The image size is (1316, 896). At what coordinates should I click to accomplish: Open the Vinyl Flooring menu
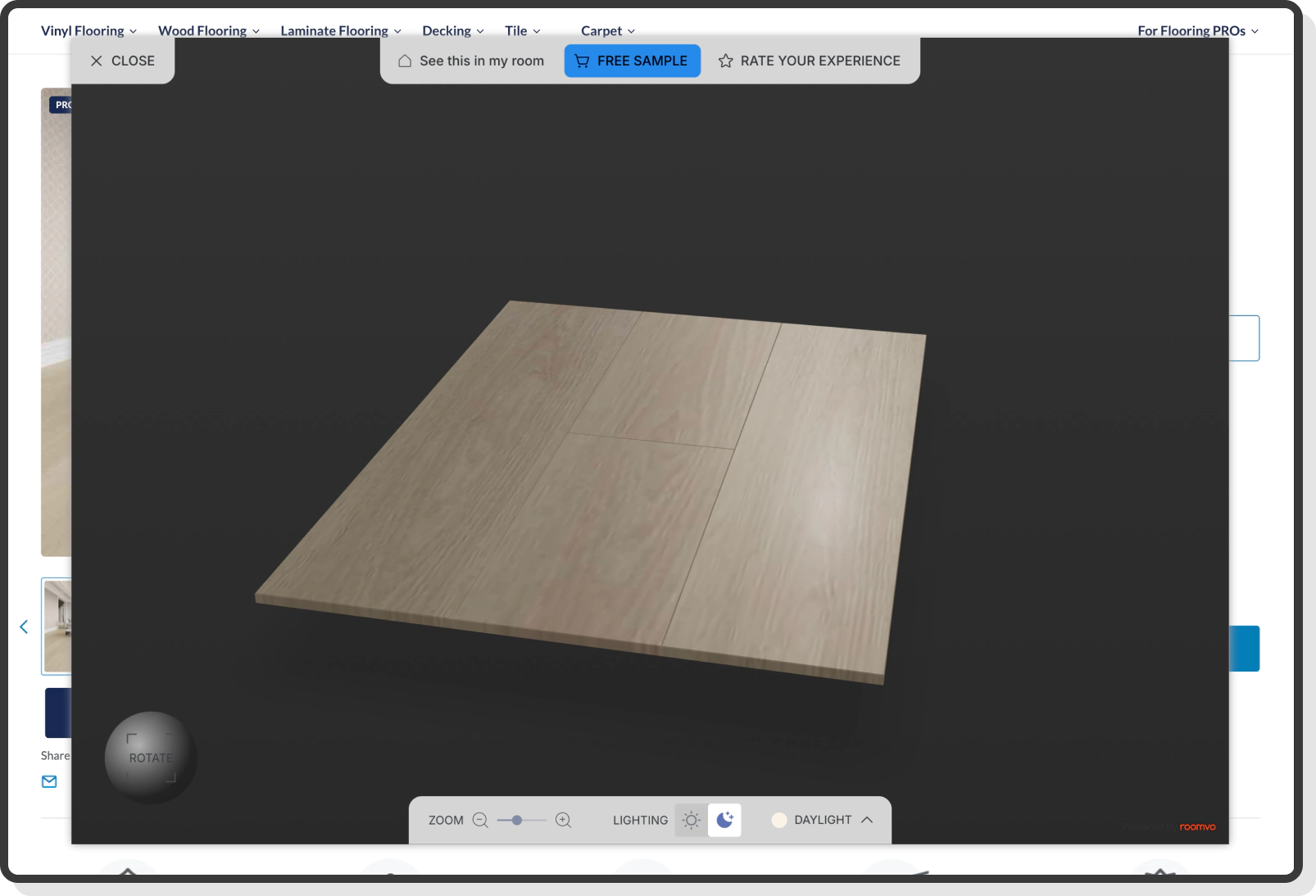88,30
